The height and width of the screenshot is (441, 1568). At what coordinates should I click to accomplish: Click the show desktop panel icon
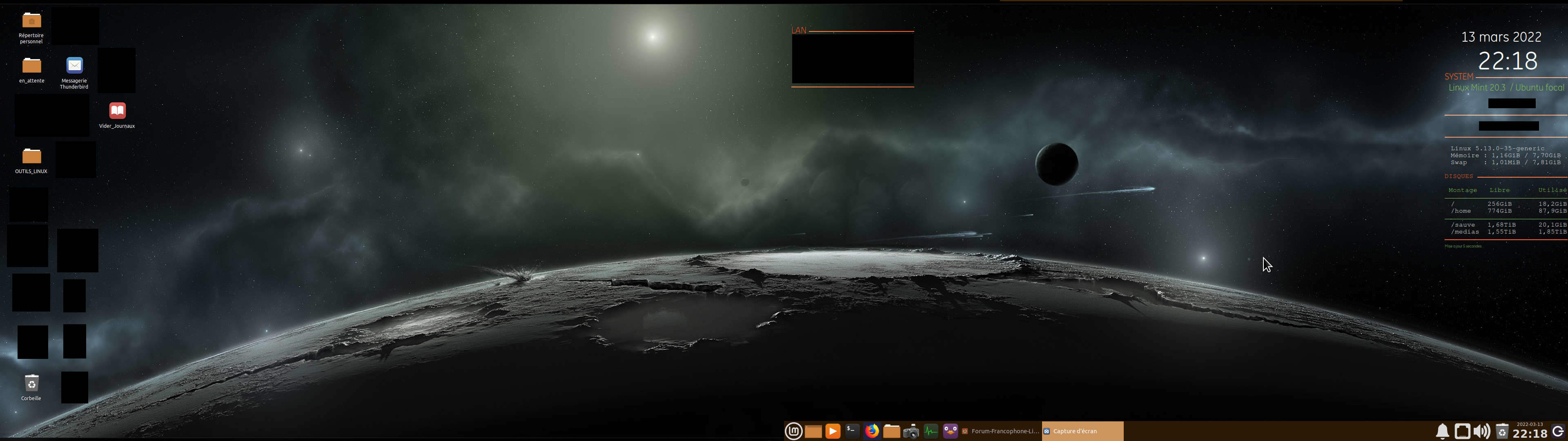pyautogui.click(x=813, y=431)
